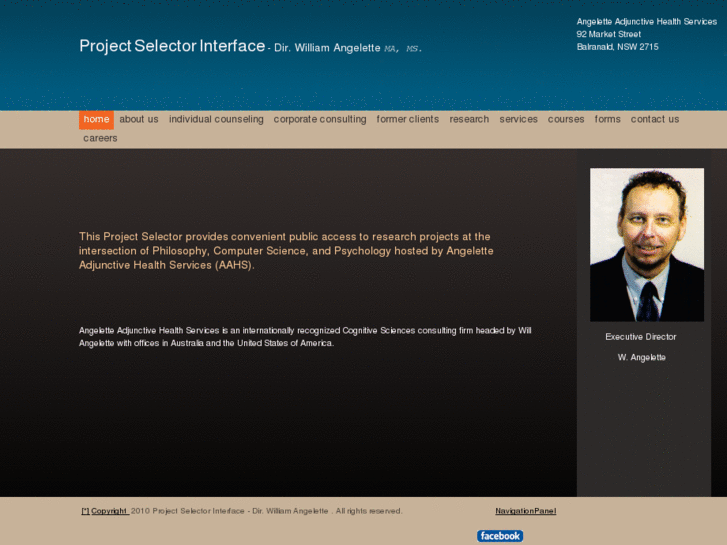The width and height of the screenshot is (727, 545).
Task: Click 'All rights reserved.' footer text
Action: pos(369,511)
